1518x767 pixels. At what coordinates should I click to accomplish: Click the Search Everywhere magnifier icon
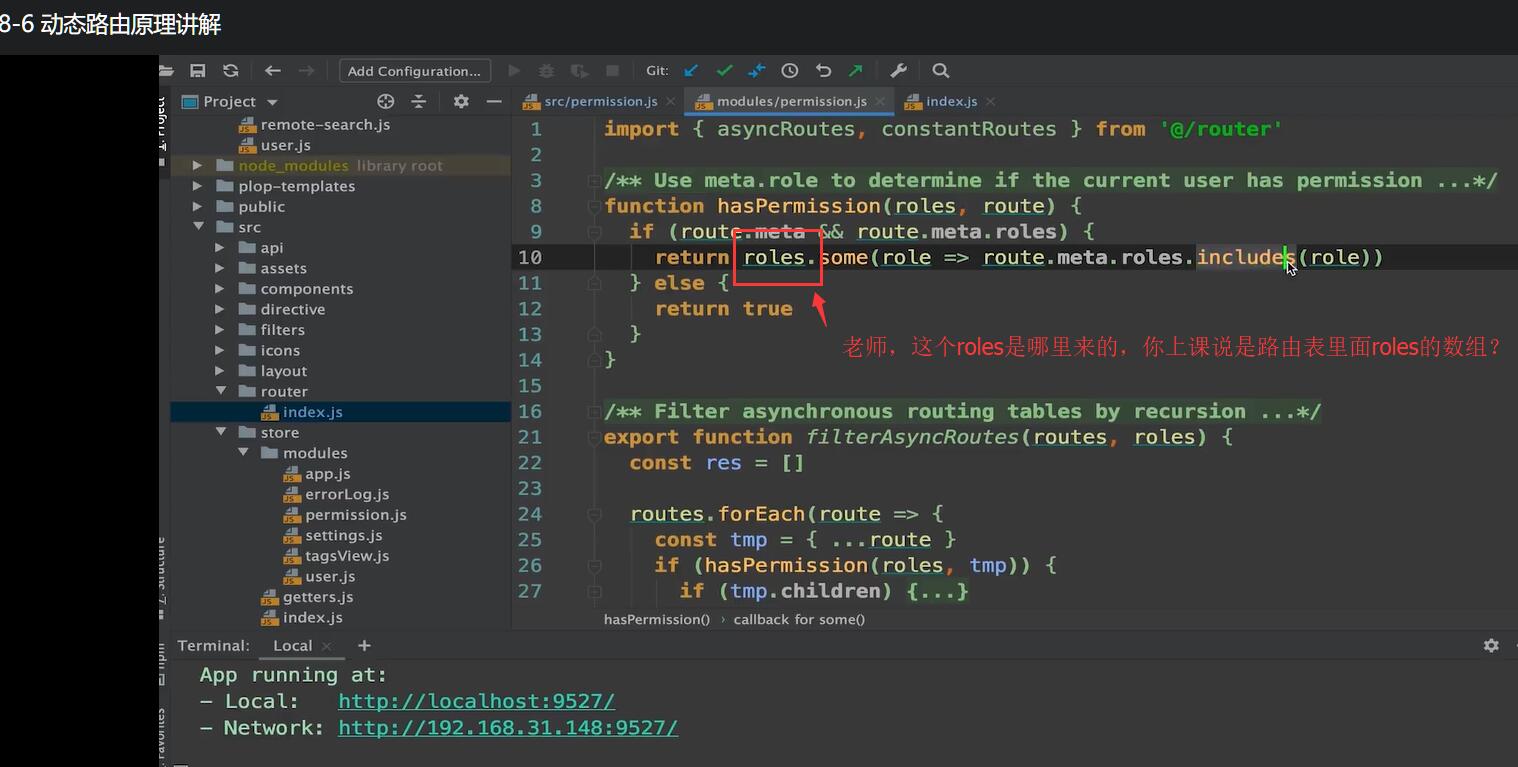coord(940,71)
